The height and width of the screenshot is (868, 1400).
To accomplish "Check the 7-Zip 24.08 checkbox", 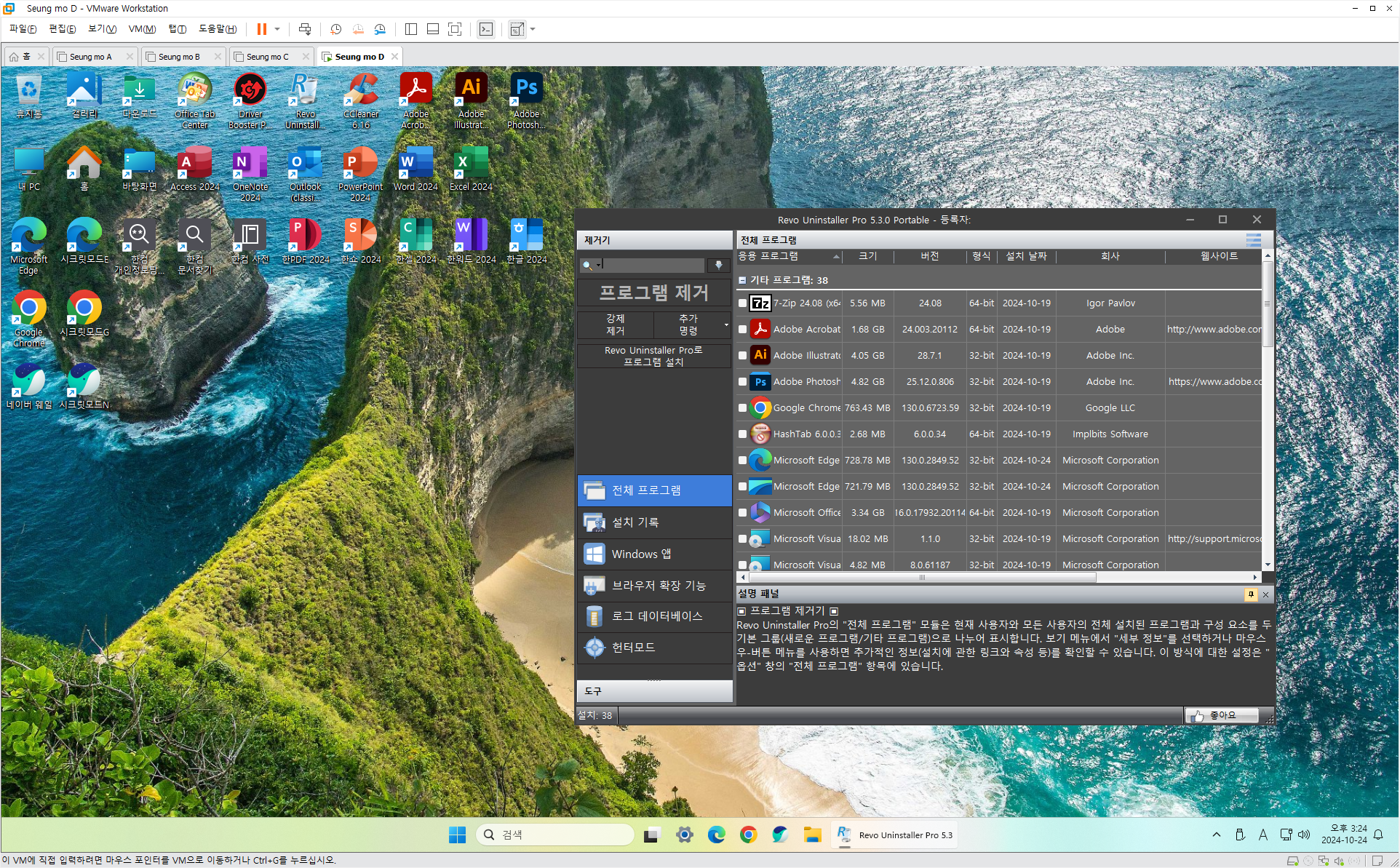I will 742,303.
